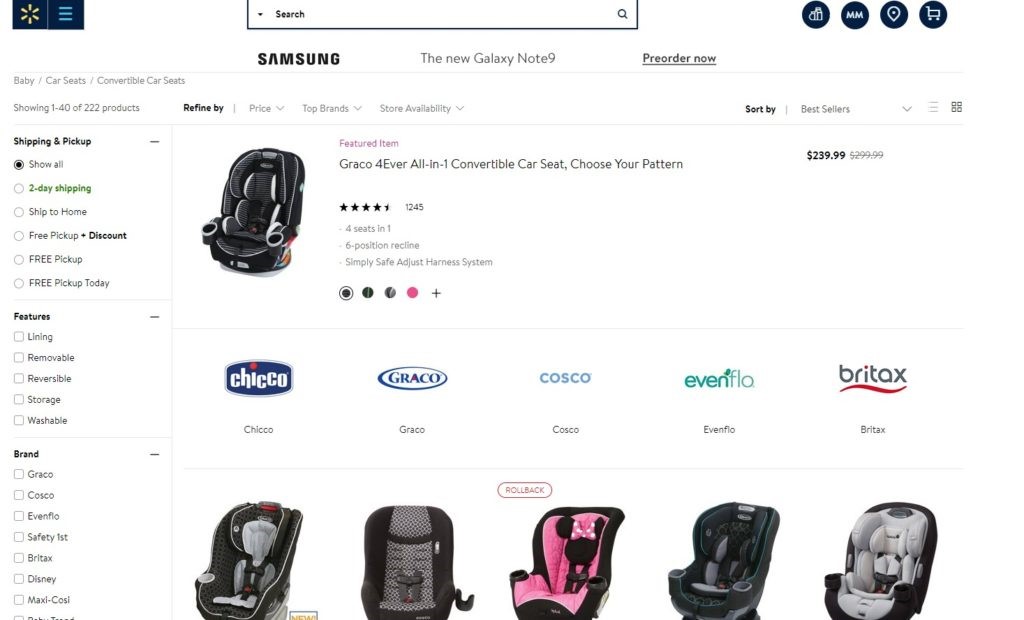Select the 2-day shipping radio option
Viewport: 1024px width, 620px height.
point(19,188)
